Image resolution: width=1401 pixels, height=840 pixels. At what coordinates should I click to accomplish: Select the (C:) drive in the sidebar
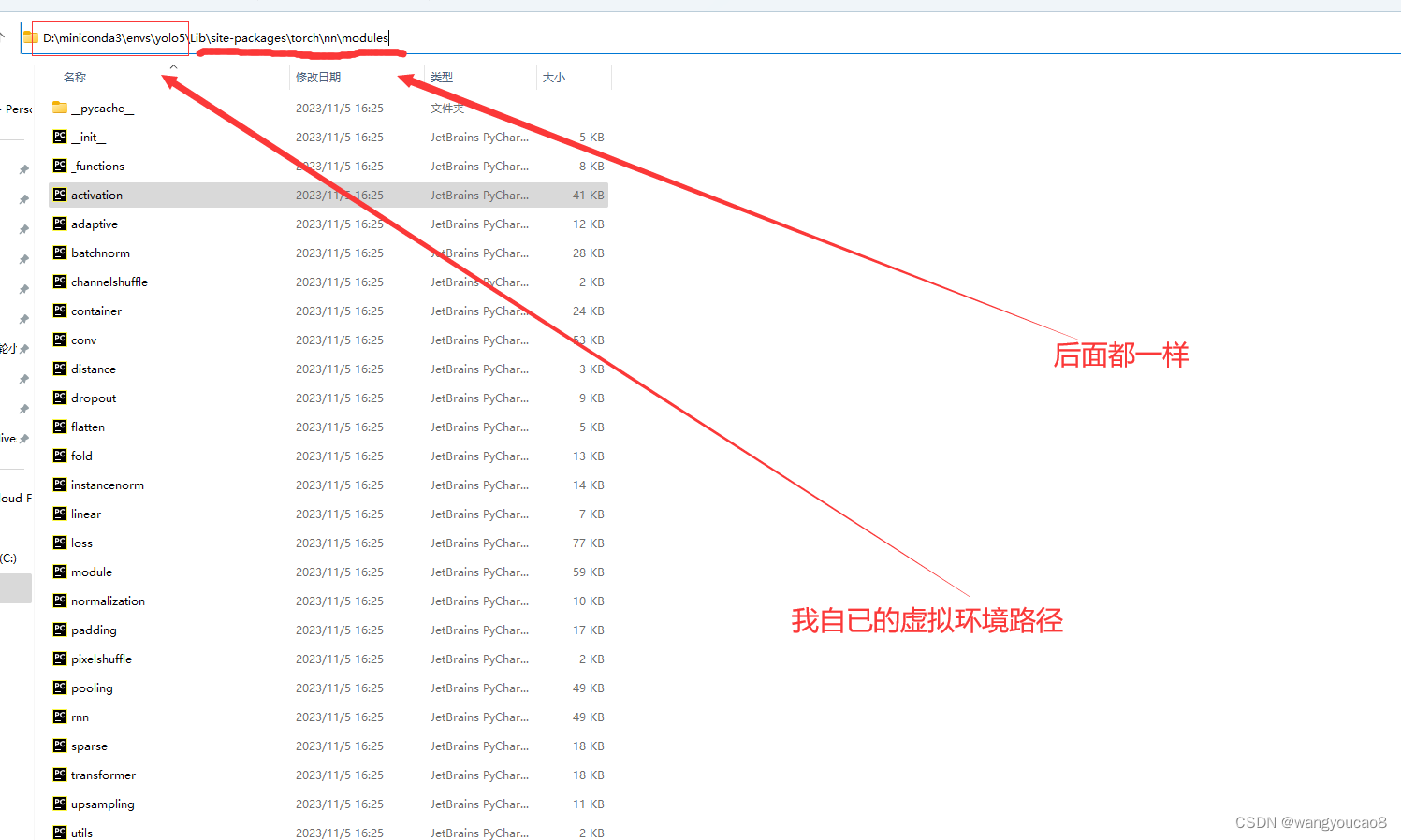click(x=10, y=558)
